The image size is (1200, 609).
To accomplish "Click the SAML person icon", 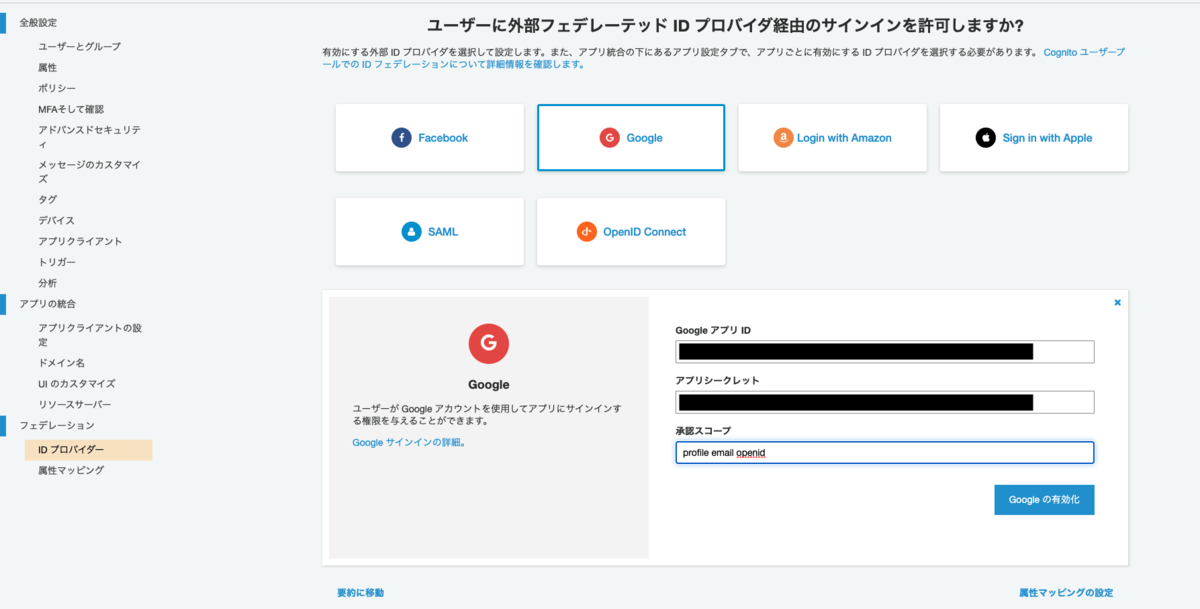I will point(412,231).
